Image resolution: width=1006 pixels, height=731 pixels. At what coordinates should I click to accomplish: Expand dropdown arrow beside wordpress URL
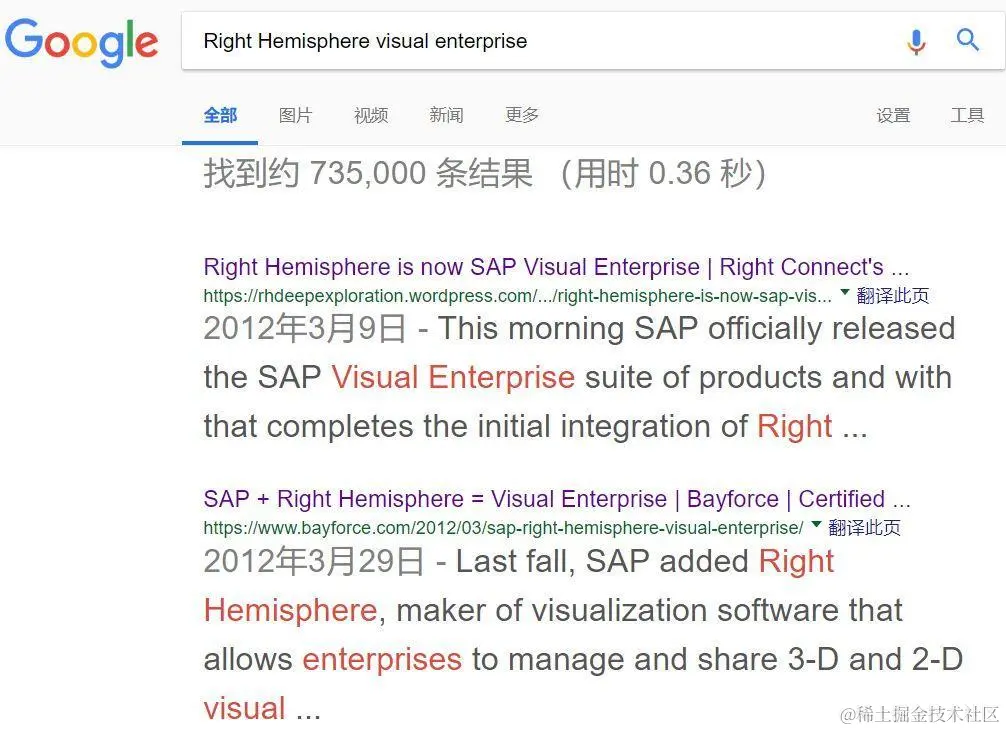[x=845, y=293]
